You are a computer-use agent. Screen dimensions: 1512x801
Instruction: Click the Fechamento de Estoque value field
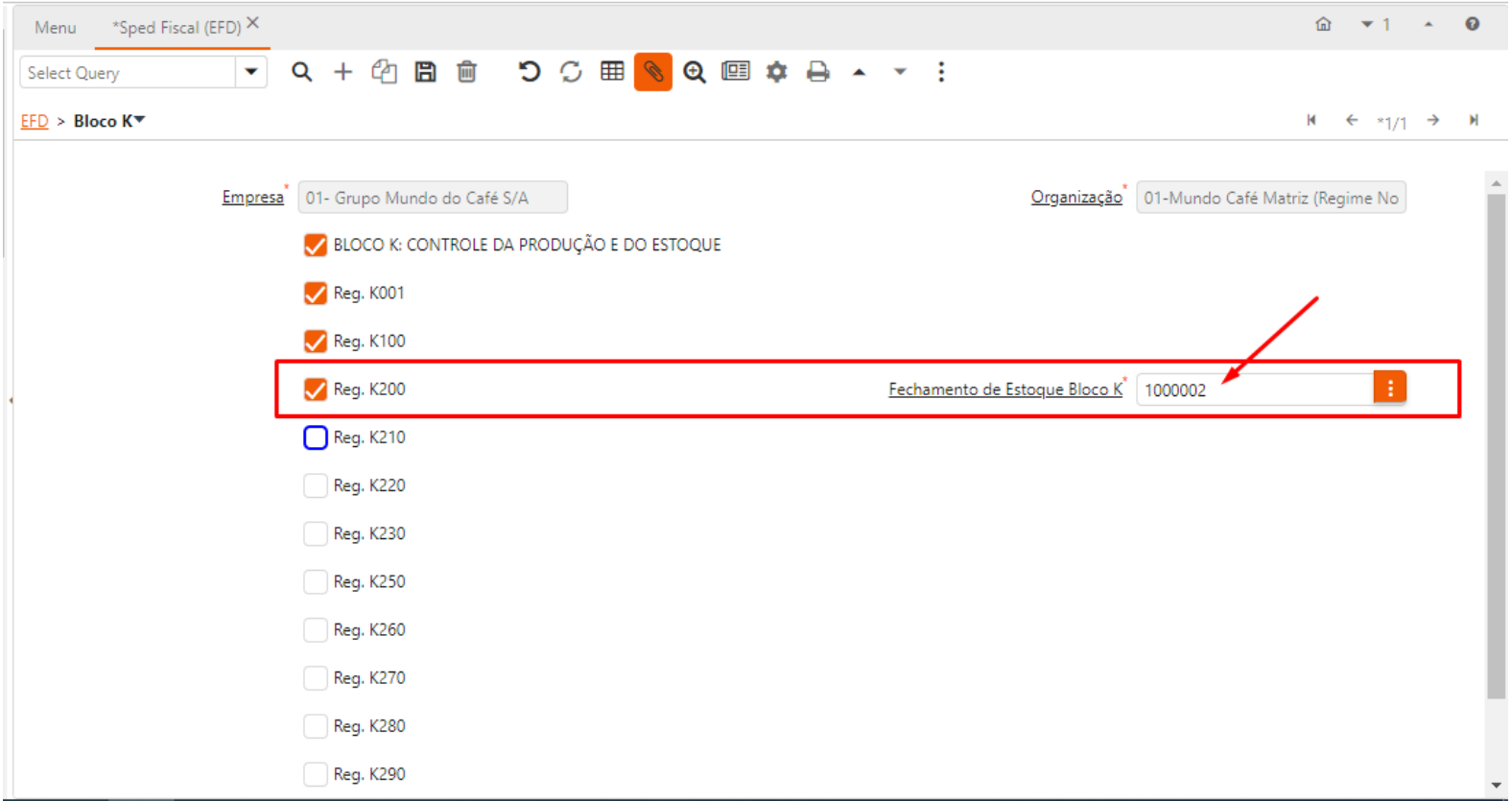[1254, 389]
